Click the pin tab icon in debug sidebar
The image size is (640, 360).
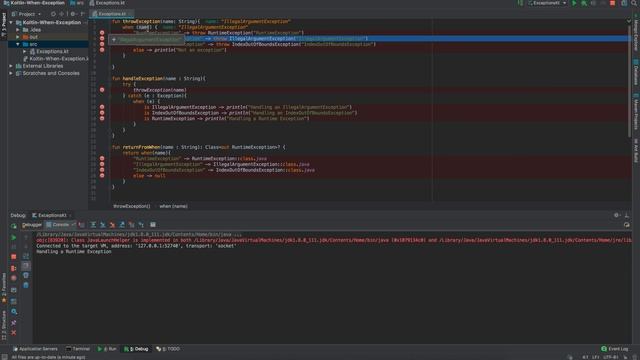tap(13, 322)
